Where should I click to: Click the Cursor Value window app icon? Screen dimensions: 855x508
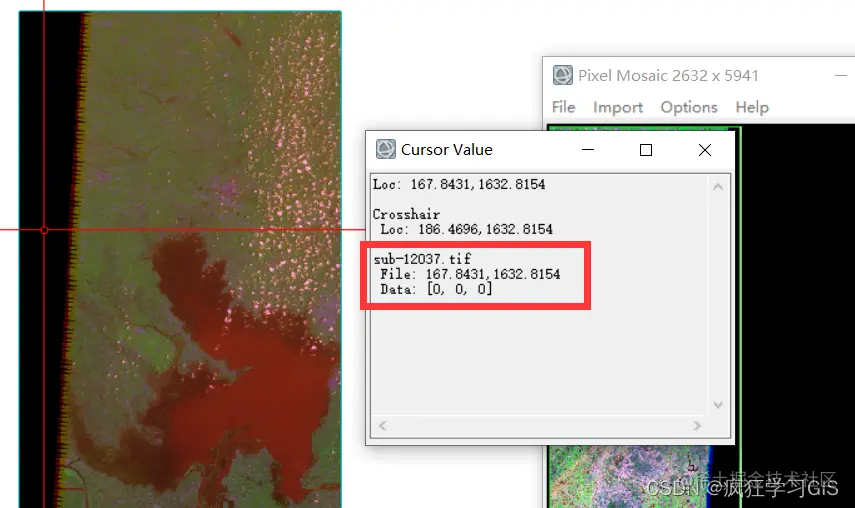pyautogui.click(x=386, y=149)
